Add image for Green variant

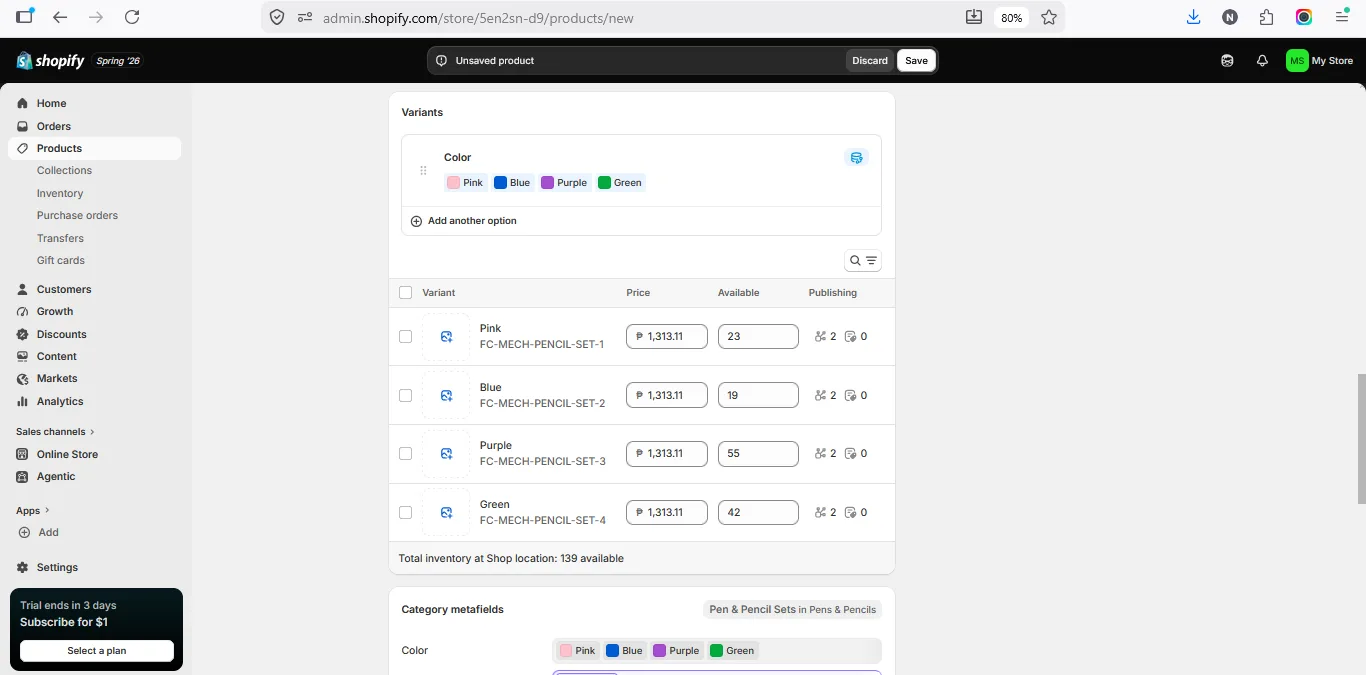point(446,513)
